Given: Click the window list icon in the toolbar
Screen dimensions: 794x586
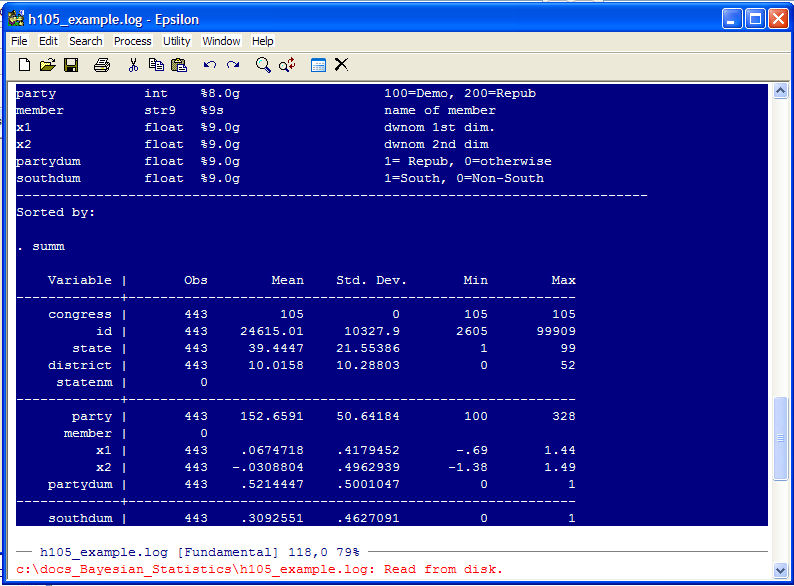Looking at the screenshot, I should click(x=318, y=65).
